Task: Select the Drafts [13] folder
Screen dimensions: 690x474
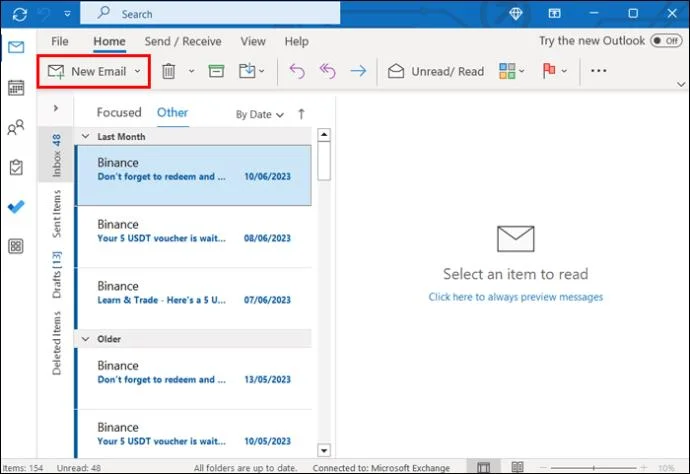Action: coord(57,274)
